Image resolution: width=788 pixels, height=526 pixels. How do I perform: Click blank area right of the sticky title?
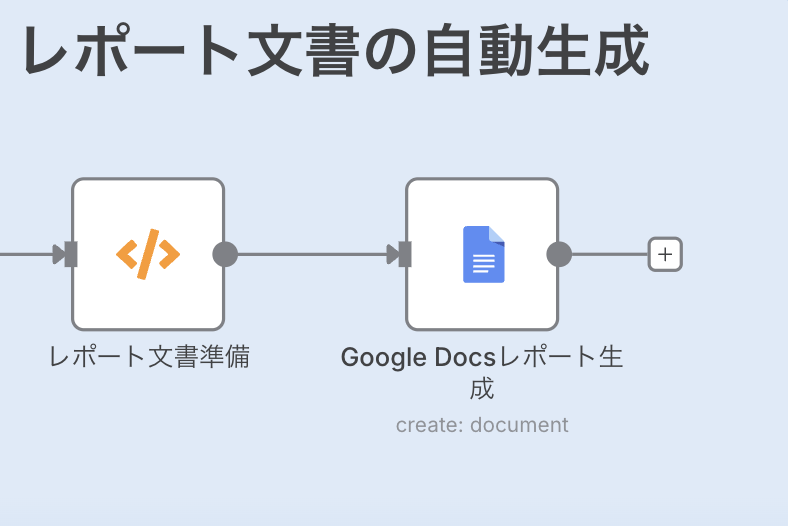(720, 52)
